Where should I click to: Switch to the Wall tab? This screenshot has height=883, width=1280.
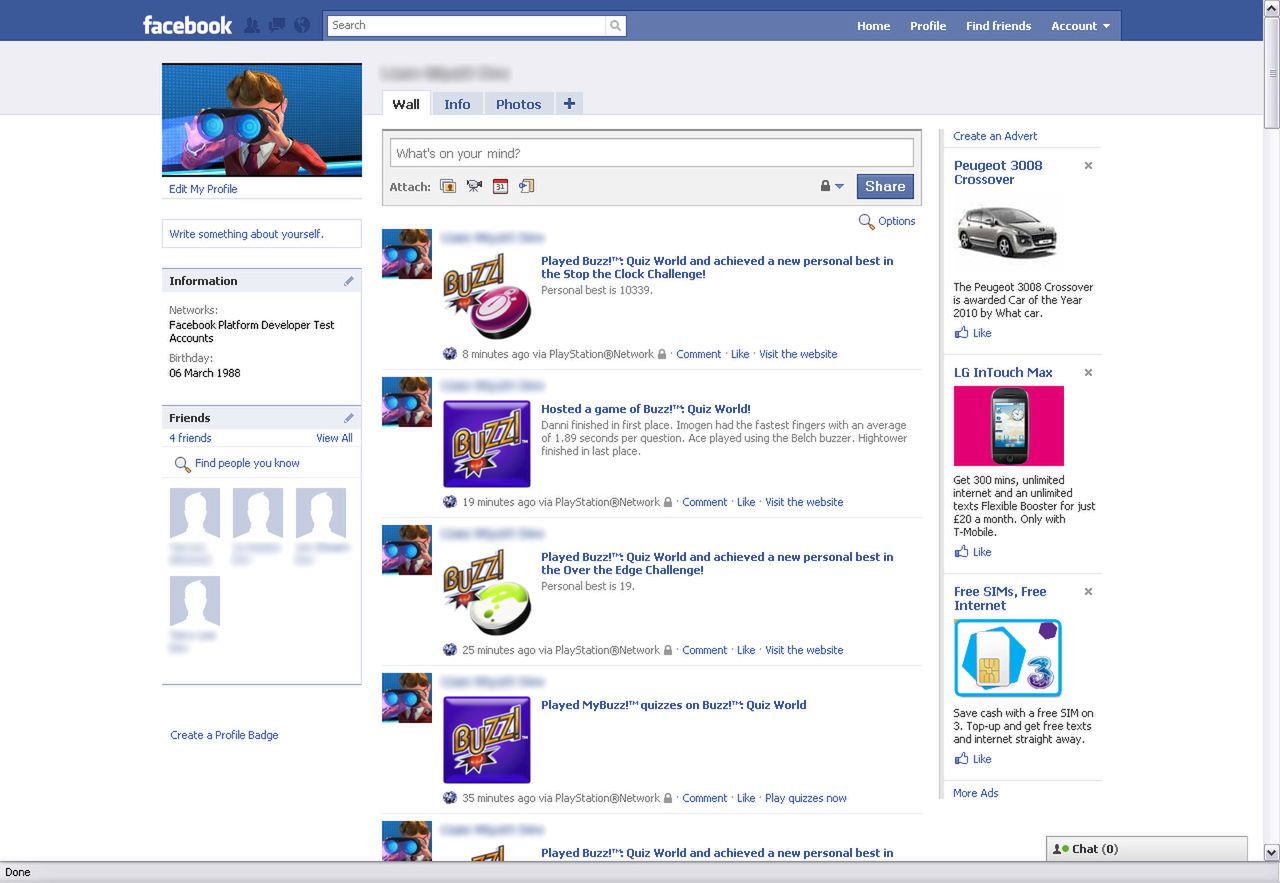[406, 104]
